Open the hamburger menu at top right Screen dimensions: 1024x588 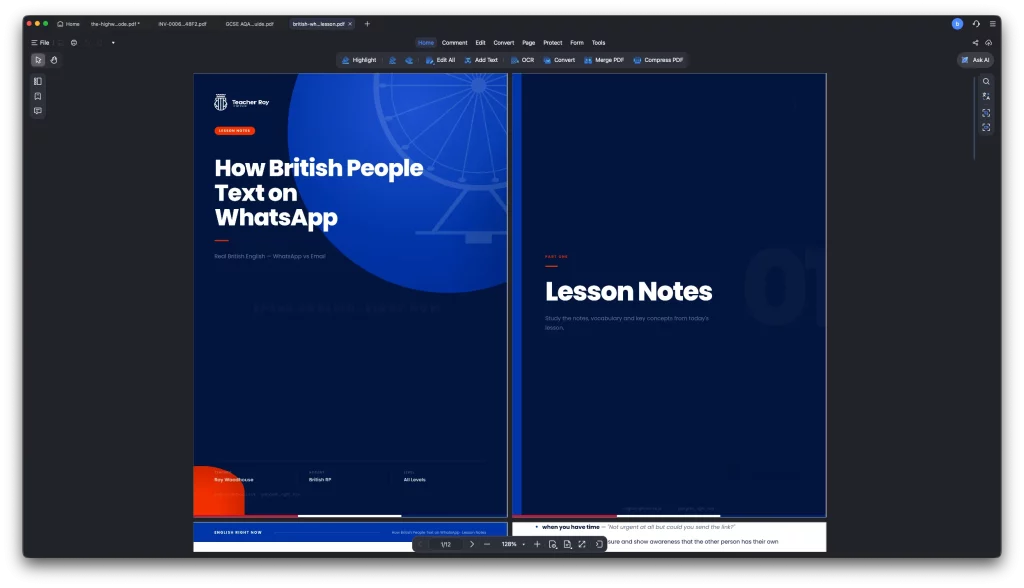[993, 24]
